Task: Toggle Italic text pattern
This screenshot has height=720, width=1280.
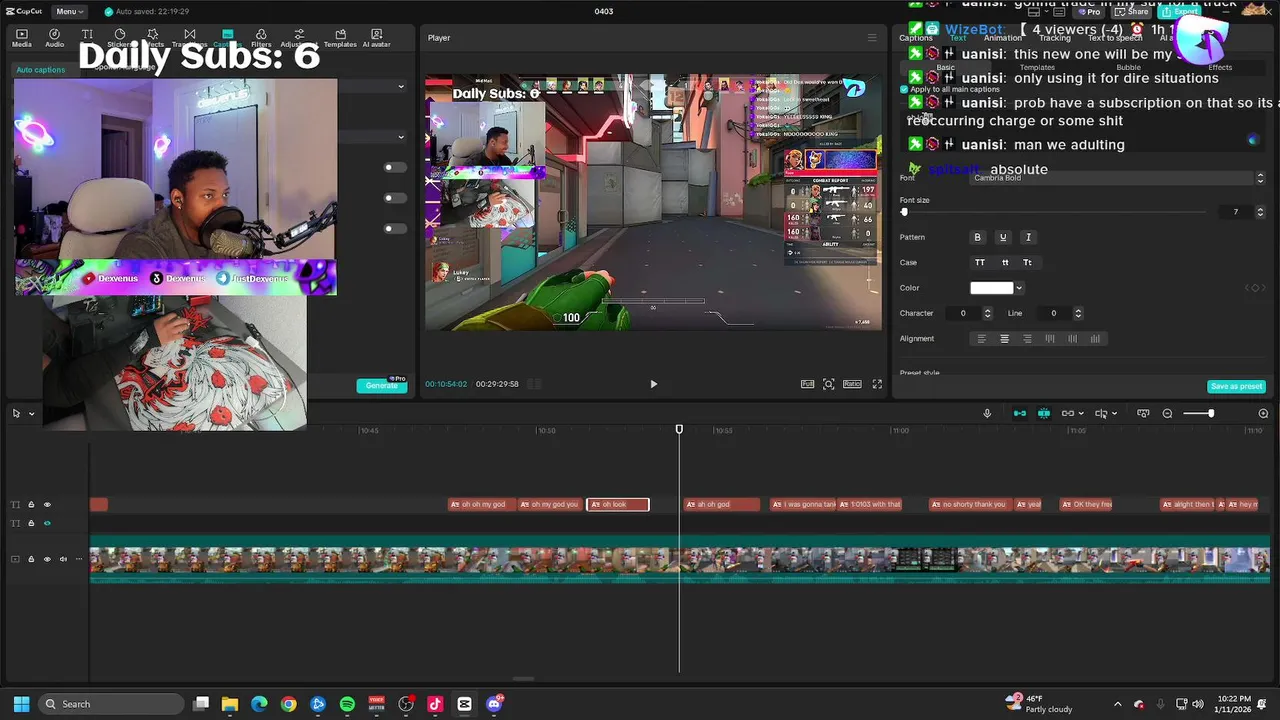Action: [1028, 237]
